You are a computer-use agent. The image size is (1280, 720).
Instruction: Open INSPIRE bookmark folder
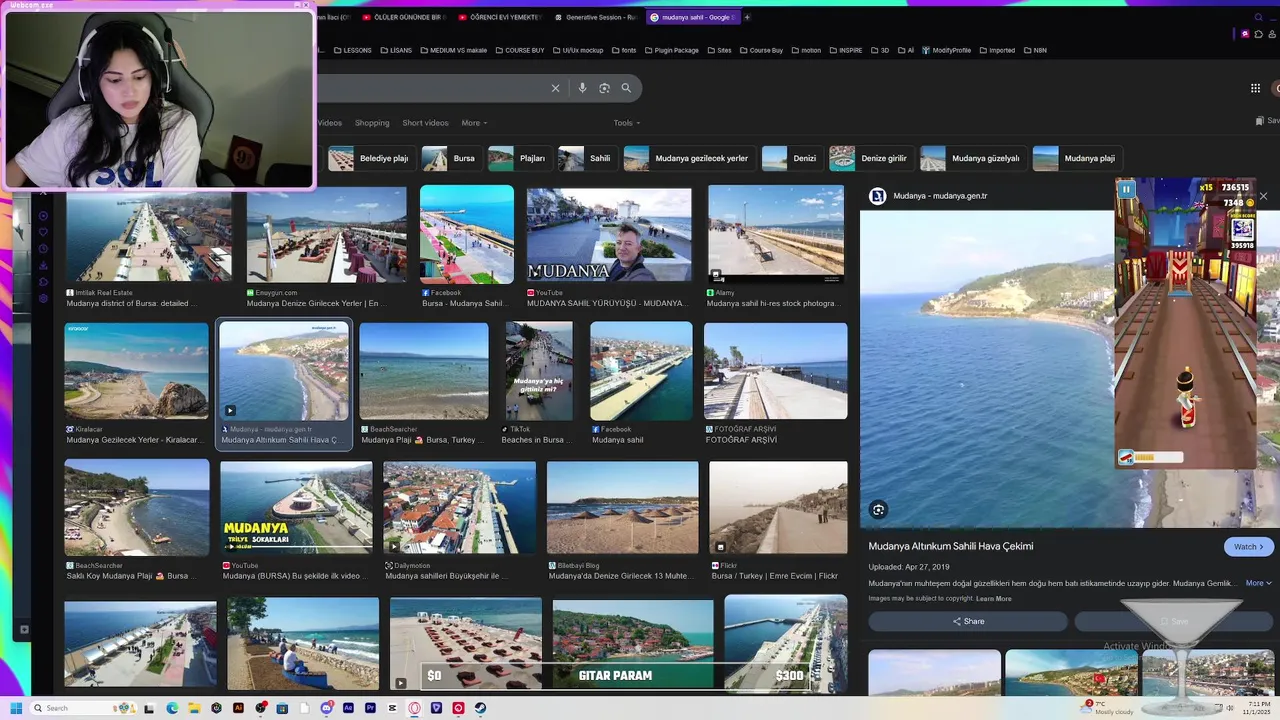pos(845,50)
